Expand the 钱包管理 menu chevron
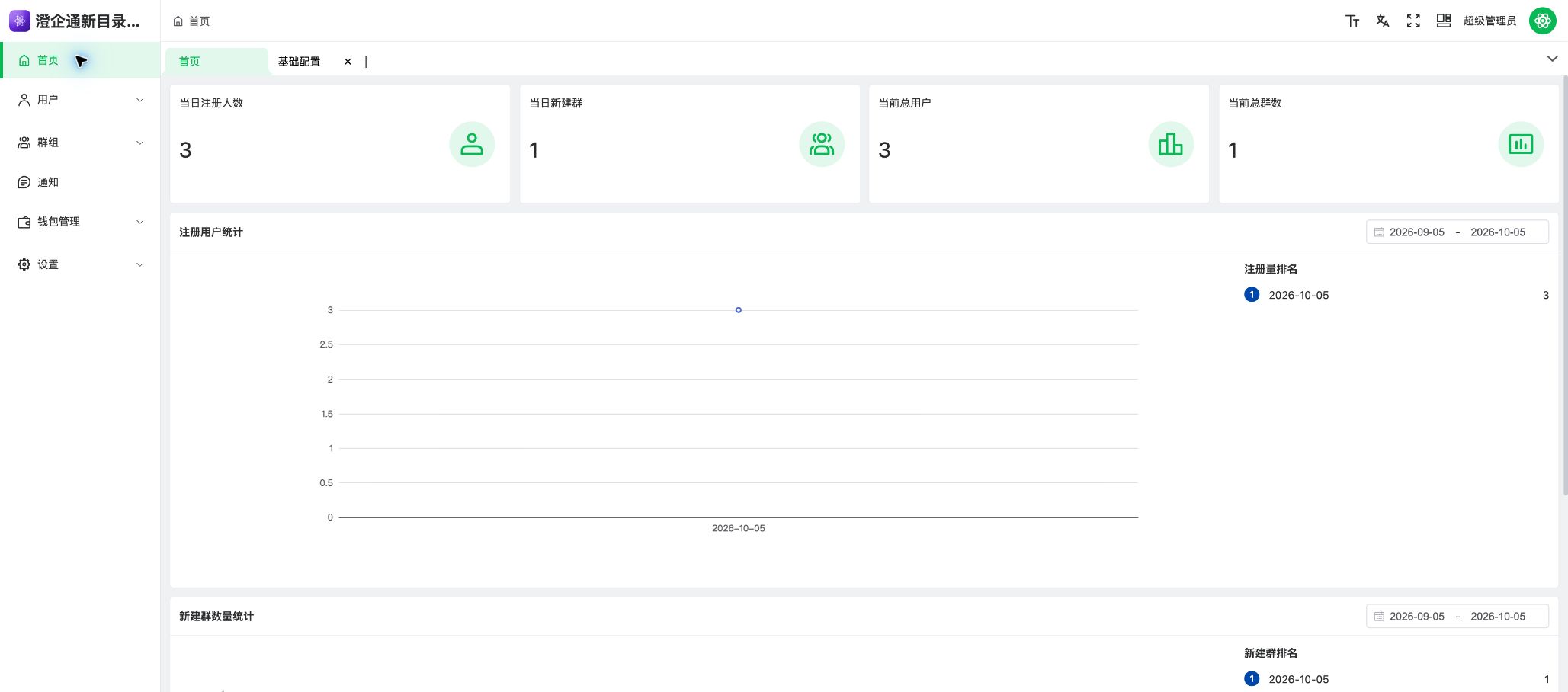Image resolution: width=1568 pixels, height=692 pixels. click(140, 222)
